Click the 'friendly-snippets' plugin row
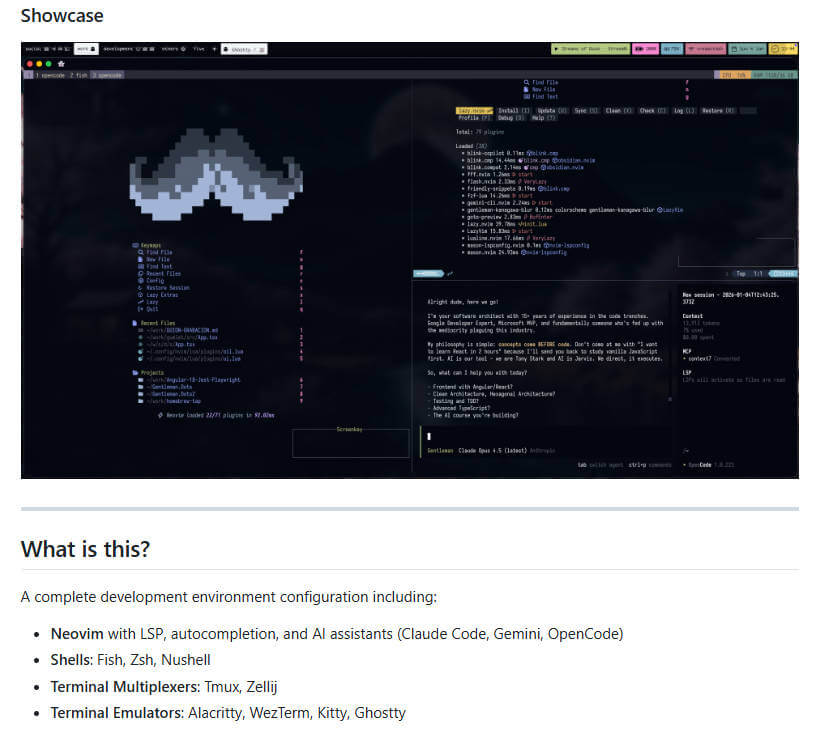 tap(516, 189)
